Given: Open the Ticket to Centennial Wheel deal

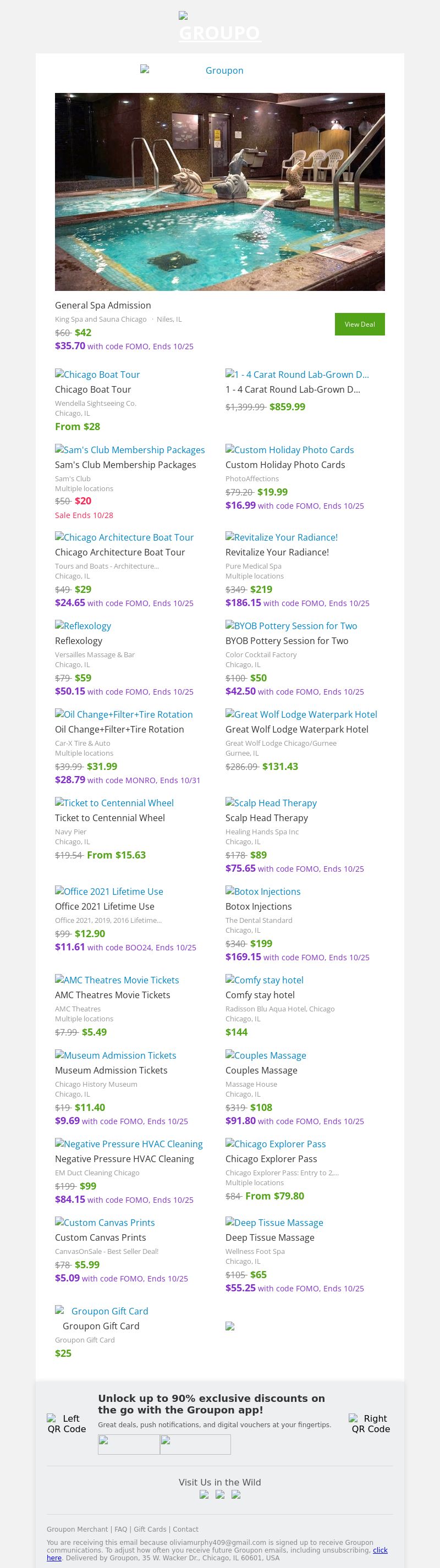Looking at the screenshot, I should pyautogui.click(x=114, y=803).
